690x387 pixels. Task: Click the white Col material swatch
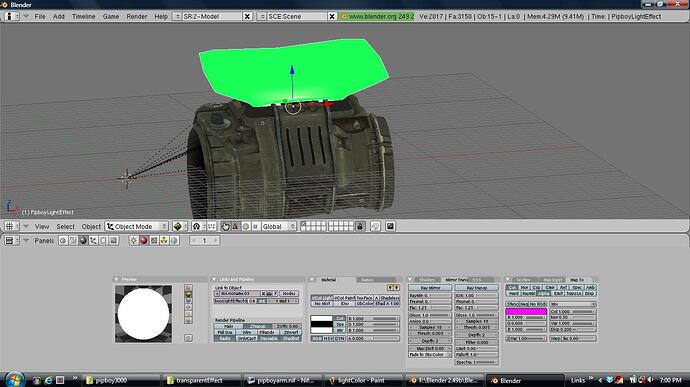pos(322,318)
